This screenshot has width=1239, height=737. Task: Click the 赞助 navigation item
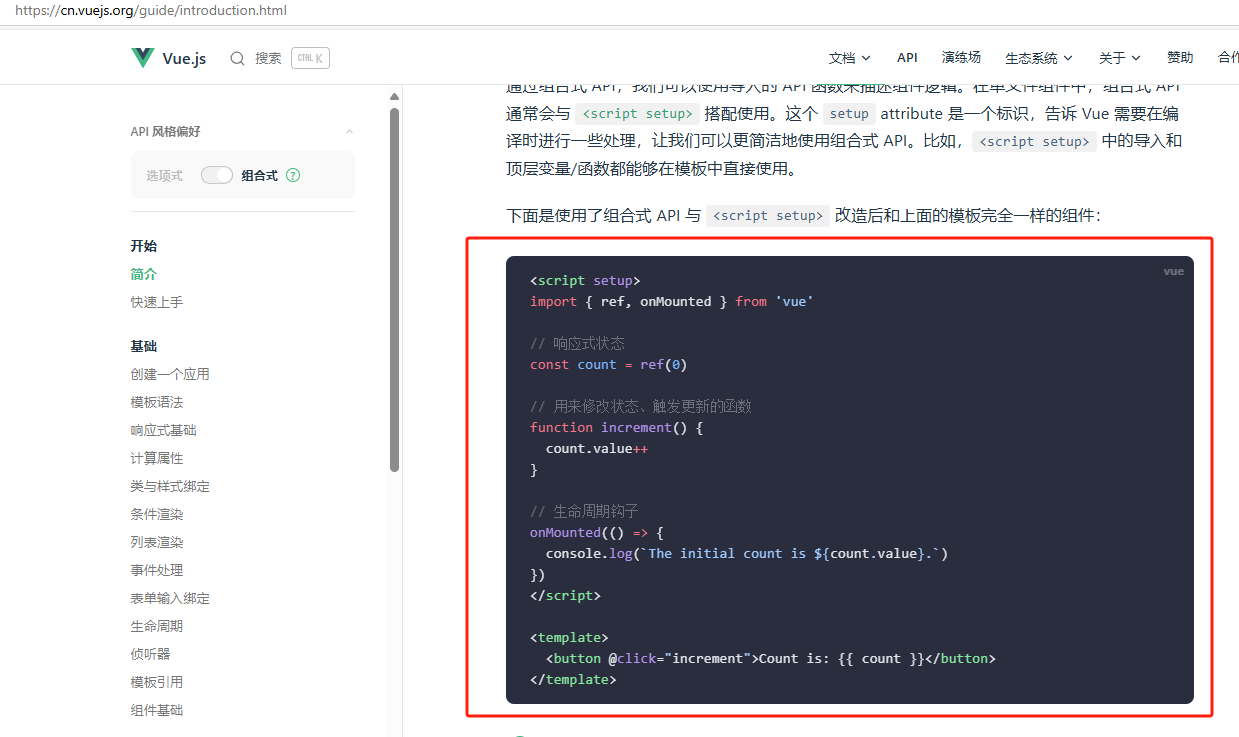click(1180, 57)
